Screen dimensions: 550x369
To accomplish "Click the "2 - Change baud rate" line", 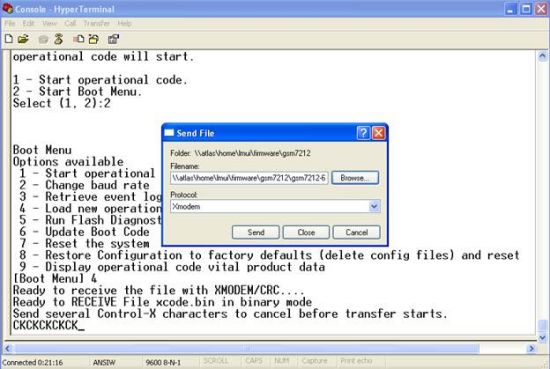I will (84, 185).
